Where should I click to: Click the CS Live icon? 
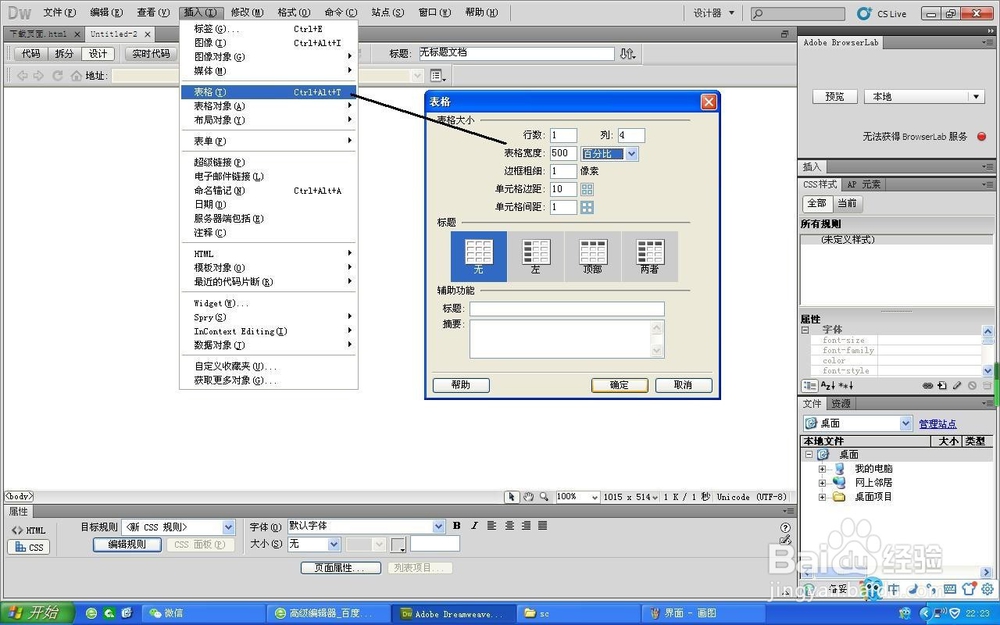864,13
